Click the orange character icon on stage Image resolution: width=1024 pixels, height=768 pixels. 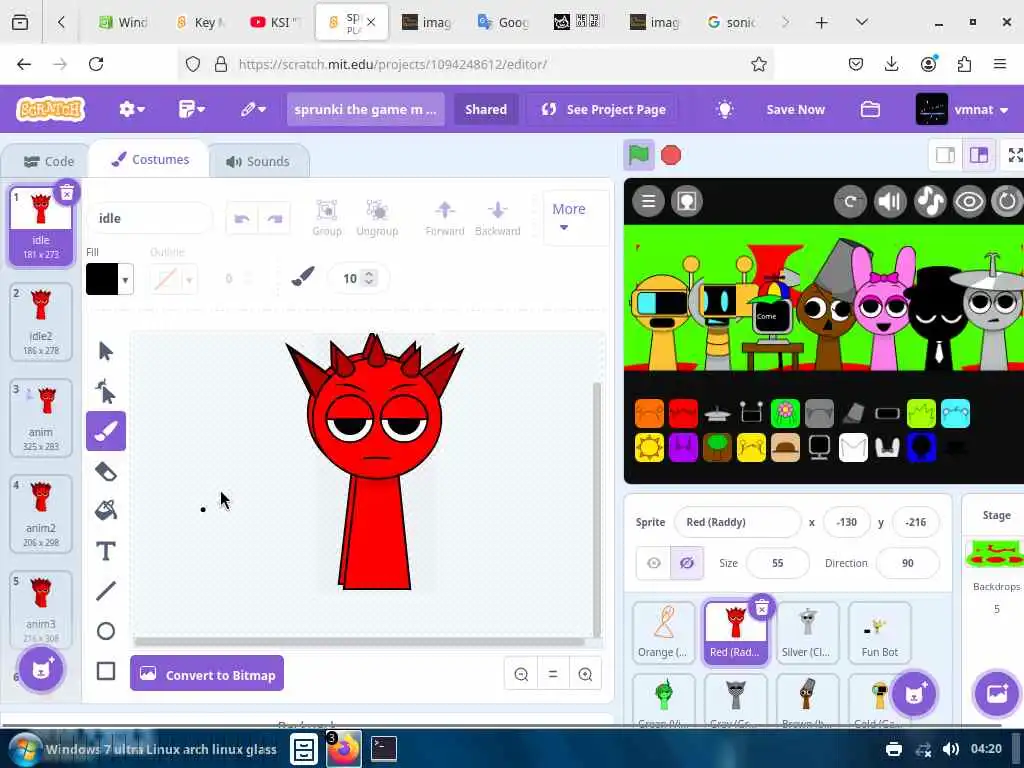pyautogui.click(x=649, y=413)
